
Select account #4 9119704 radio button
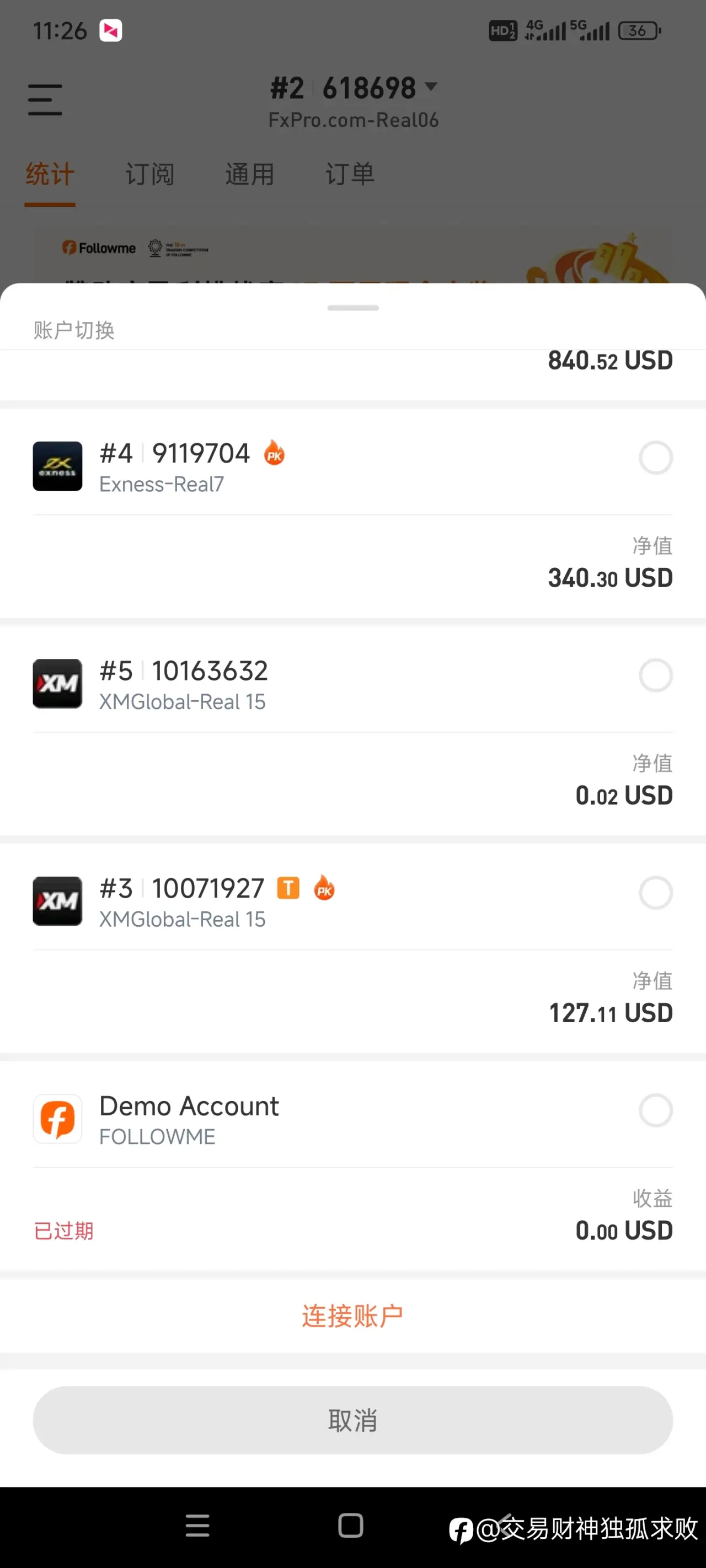(655, 458)
